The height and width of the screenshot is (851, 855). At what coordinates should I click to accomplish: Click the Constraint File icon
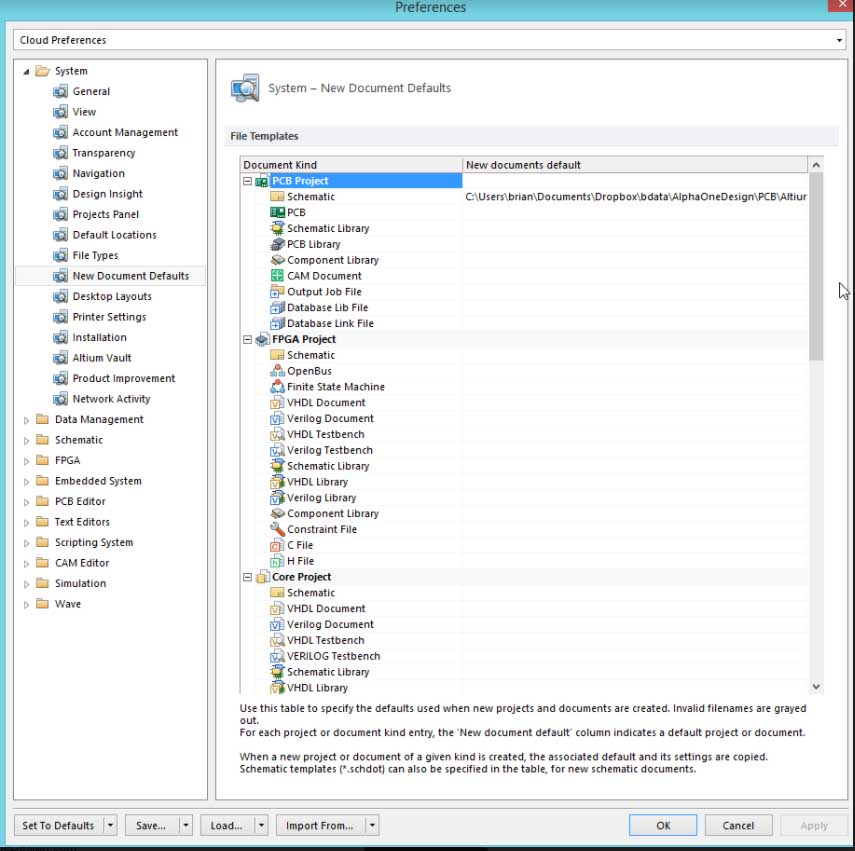[278, 529]
